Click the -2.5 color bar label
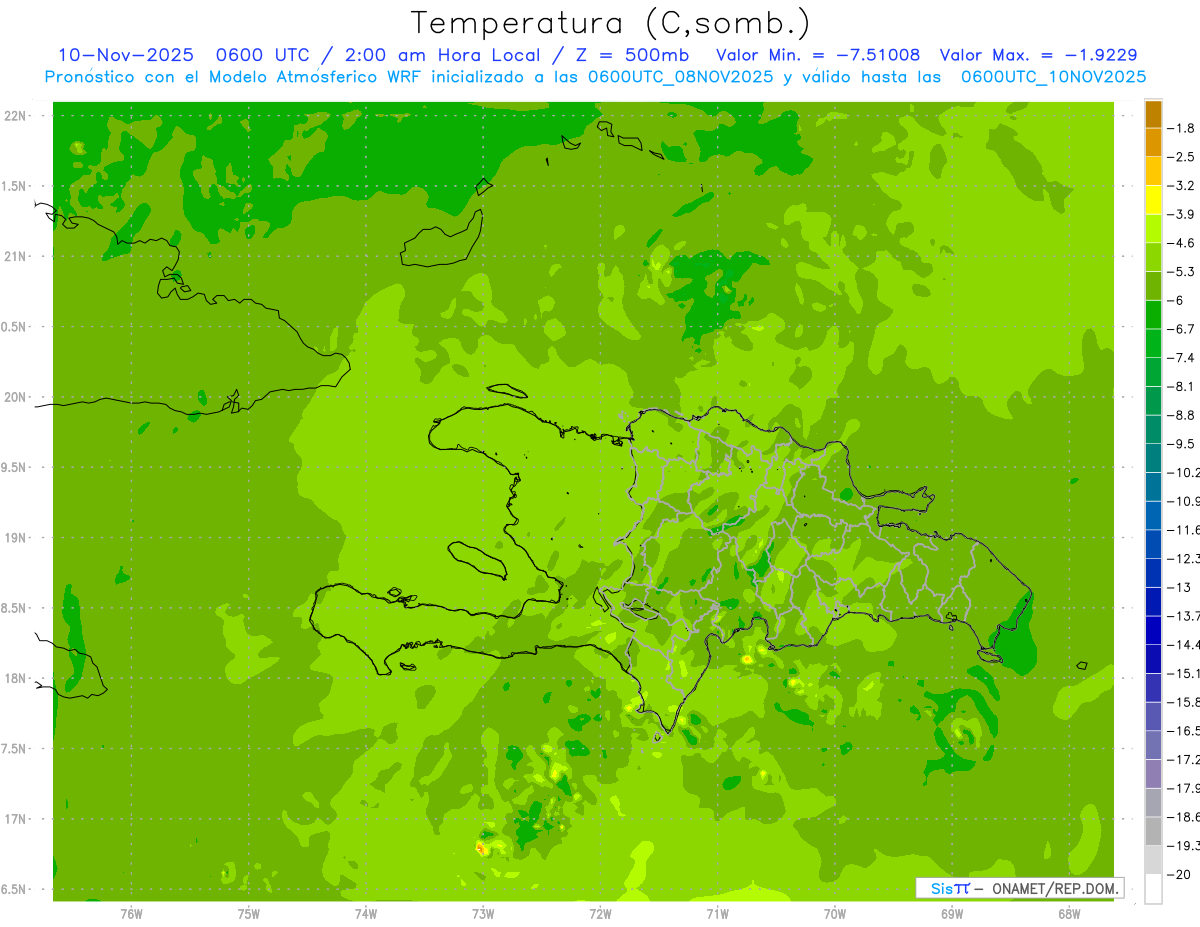 (1181, 157)
